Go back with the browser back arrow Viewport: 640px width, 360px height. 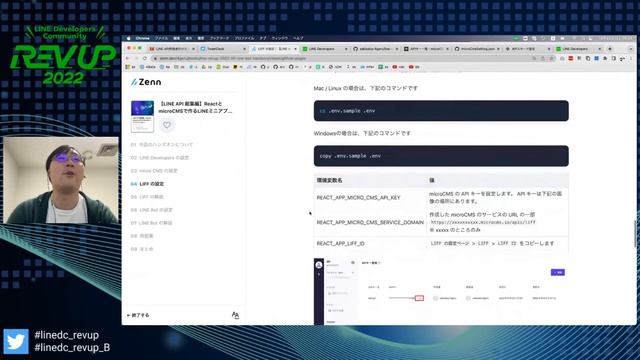point(128,59)
